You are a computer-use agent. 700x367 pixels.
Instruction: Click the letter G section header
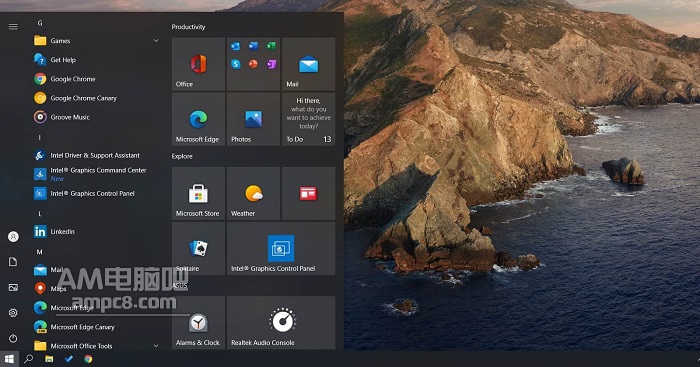tap(40, 23)
